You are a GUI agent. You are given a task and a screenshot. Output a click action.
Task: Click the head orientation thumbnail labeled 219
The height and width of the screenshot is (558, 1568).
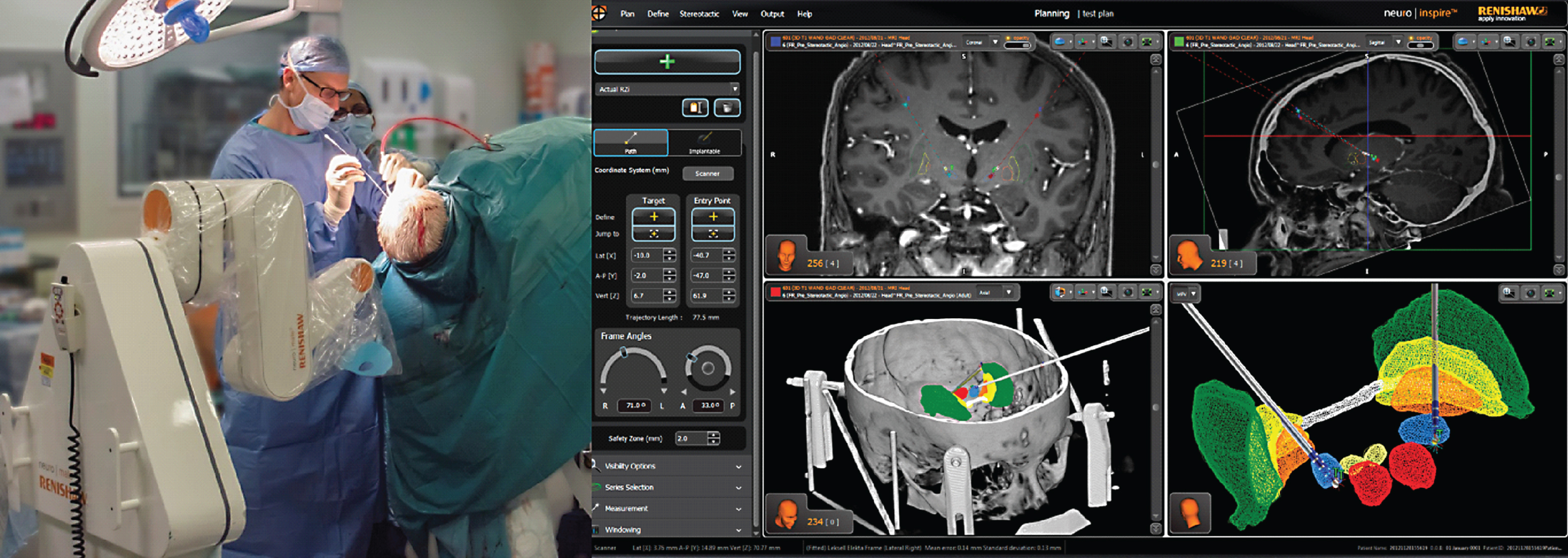pyautogui.click(x=1189, y=255)
